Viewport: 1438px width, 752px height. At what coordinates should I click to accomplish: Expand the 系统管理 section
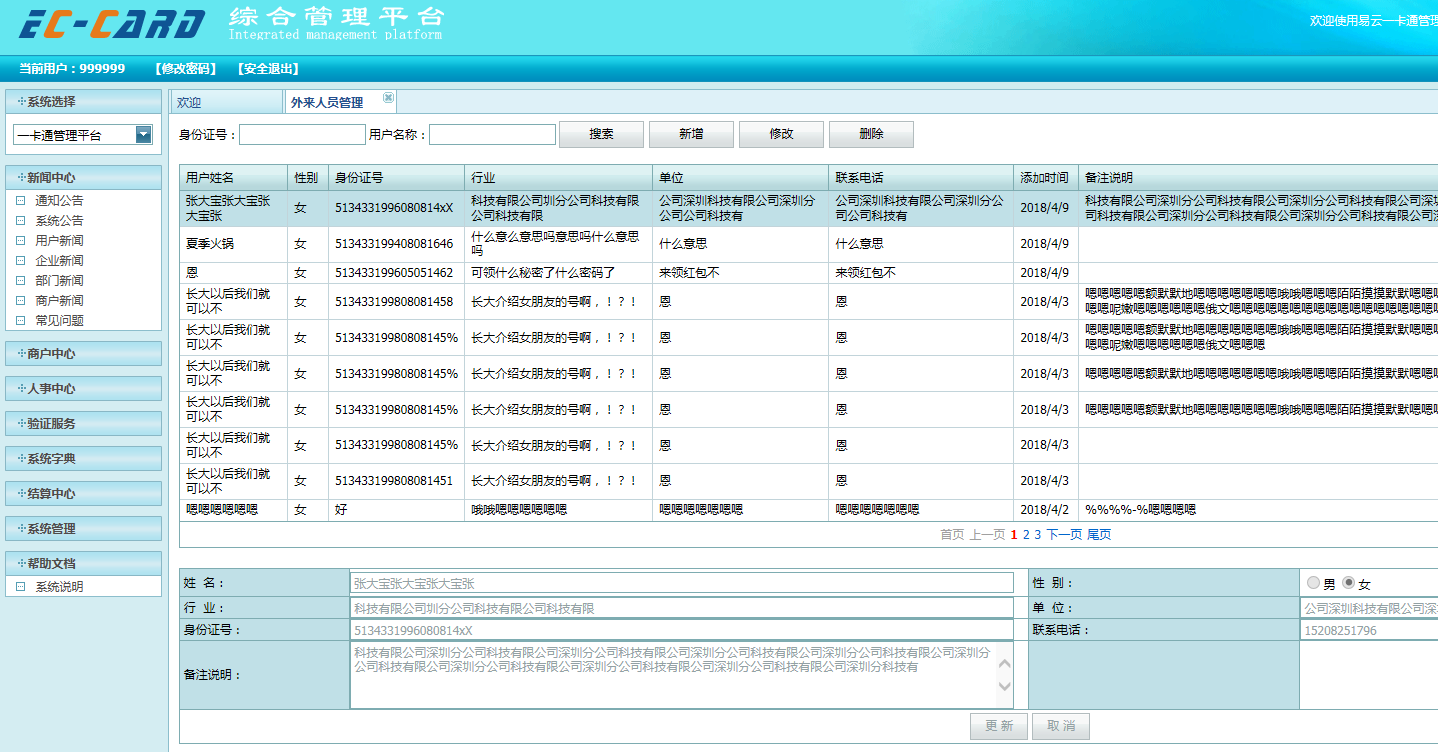pos(84,528)
